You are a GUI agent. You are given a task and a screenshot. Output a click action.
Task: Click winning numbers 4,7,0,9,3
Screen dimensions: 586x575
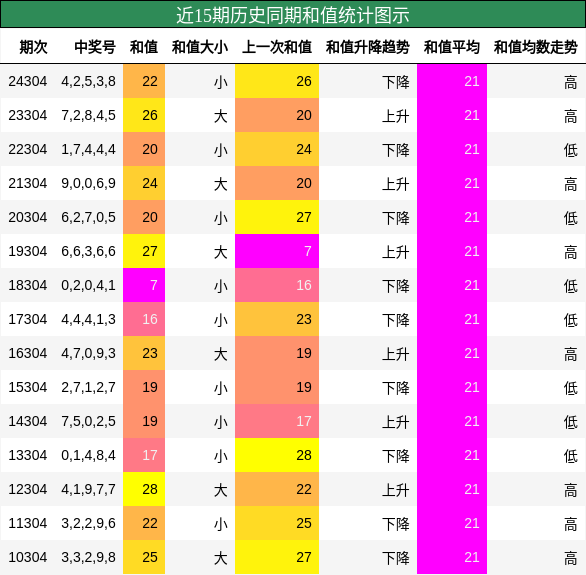89,353
